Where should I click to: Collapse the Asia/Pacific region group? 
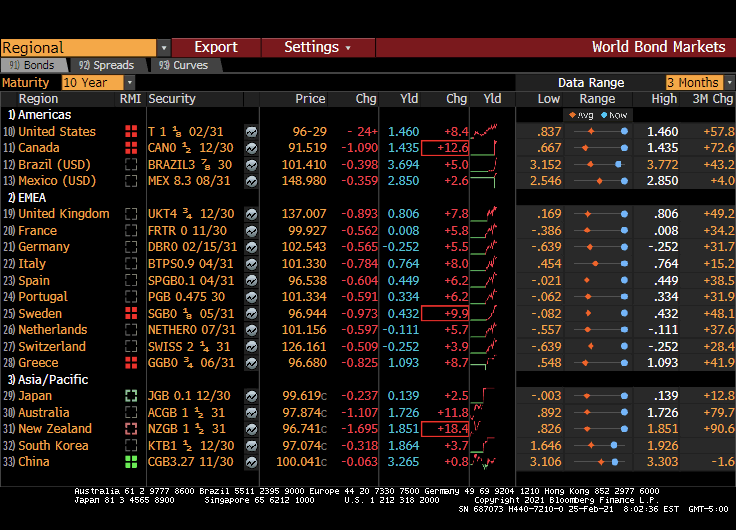pos(48,379)
